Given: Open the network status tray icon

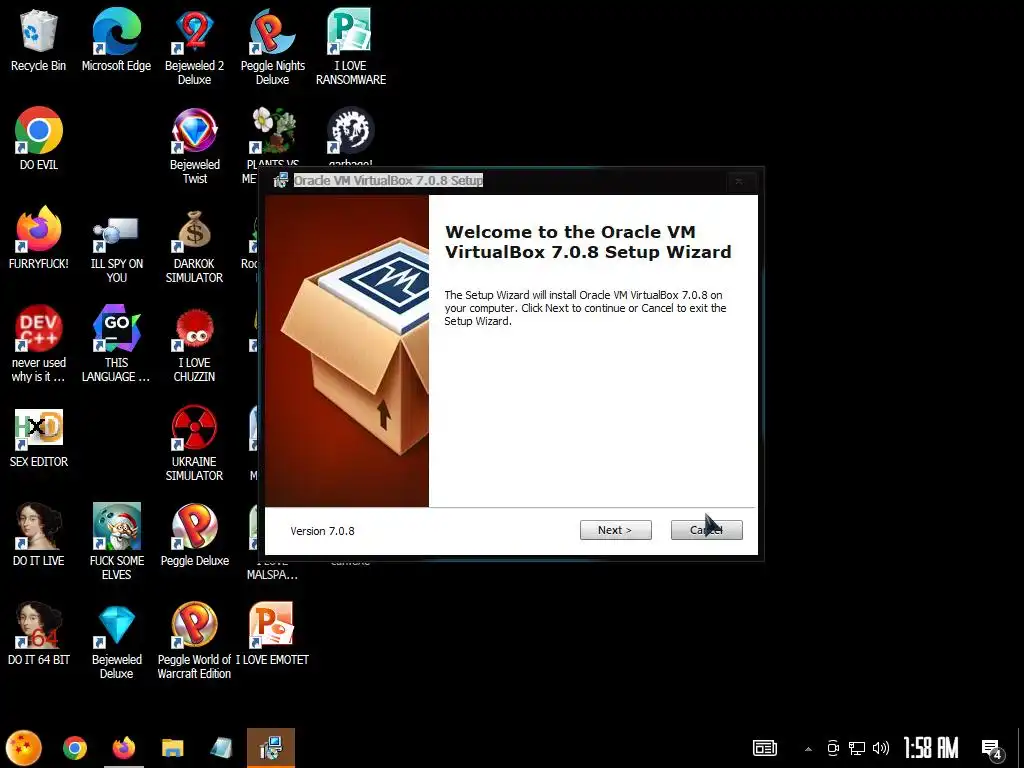Looking at the screenshot, I should click(x=857, y=748).
